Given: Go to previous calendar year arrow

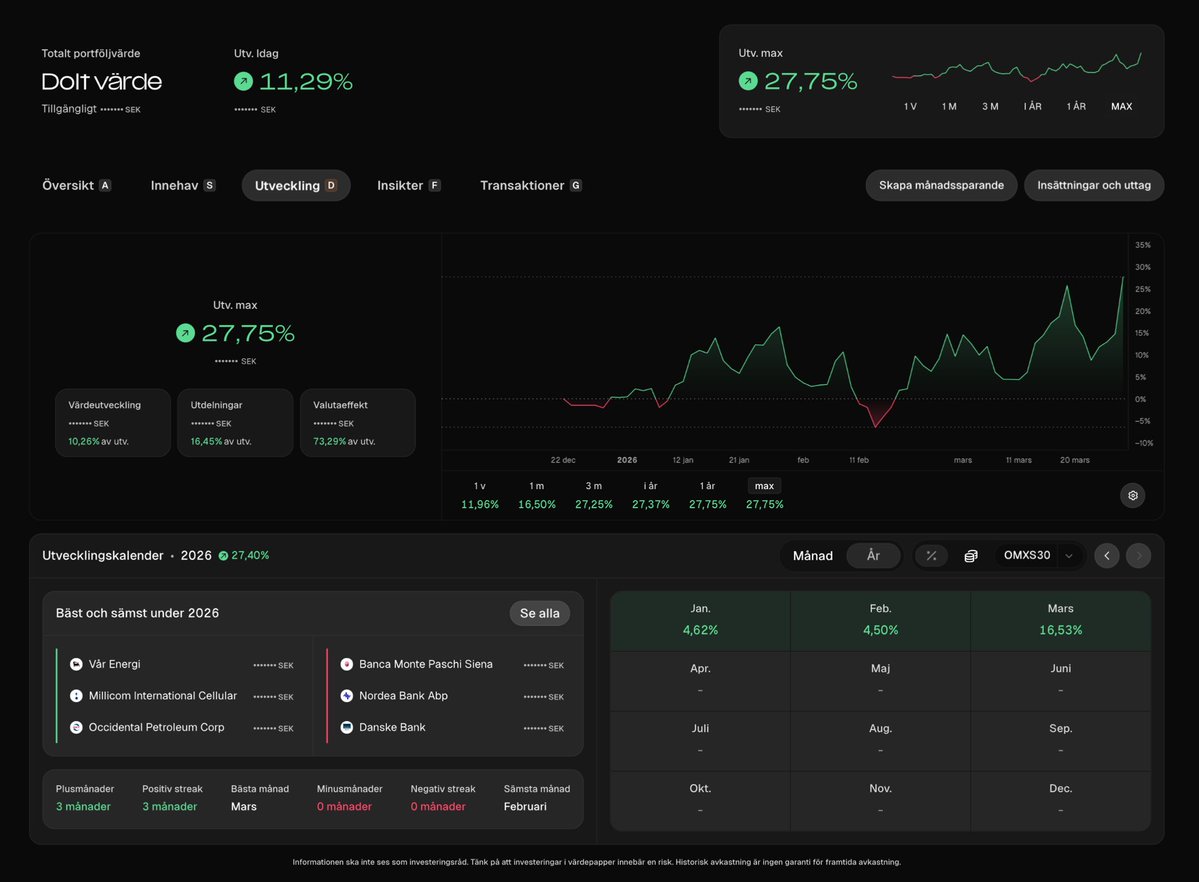Looking at the screenshot, I should 1106,555.
